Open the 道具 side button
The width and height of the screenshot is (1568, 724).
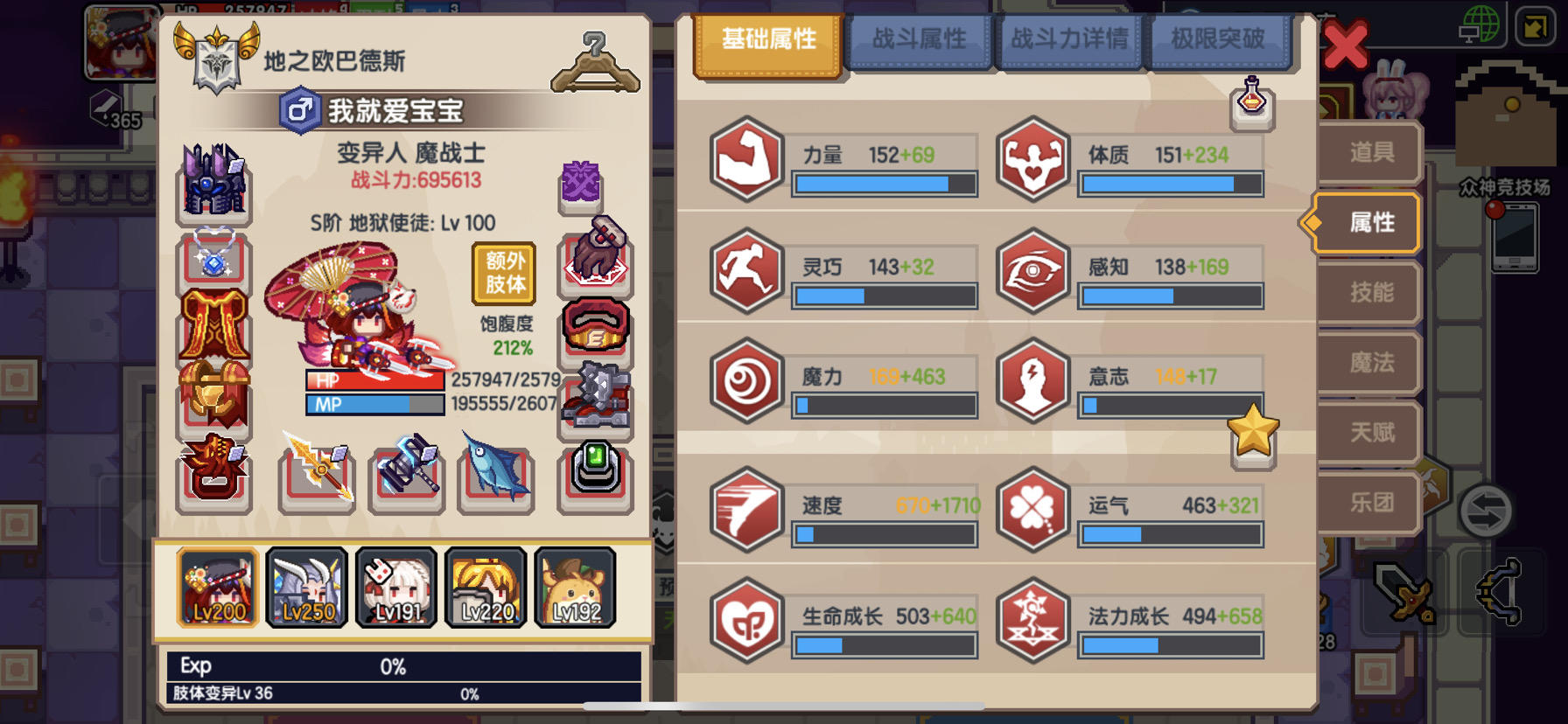pyautogui.click(x=1369, y=153)
